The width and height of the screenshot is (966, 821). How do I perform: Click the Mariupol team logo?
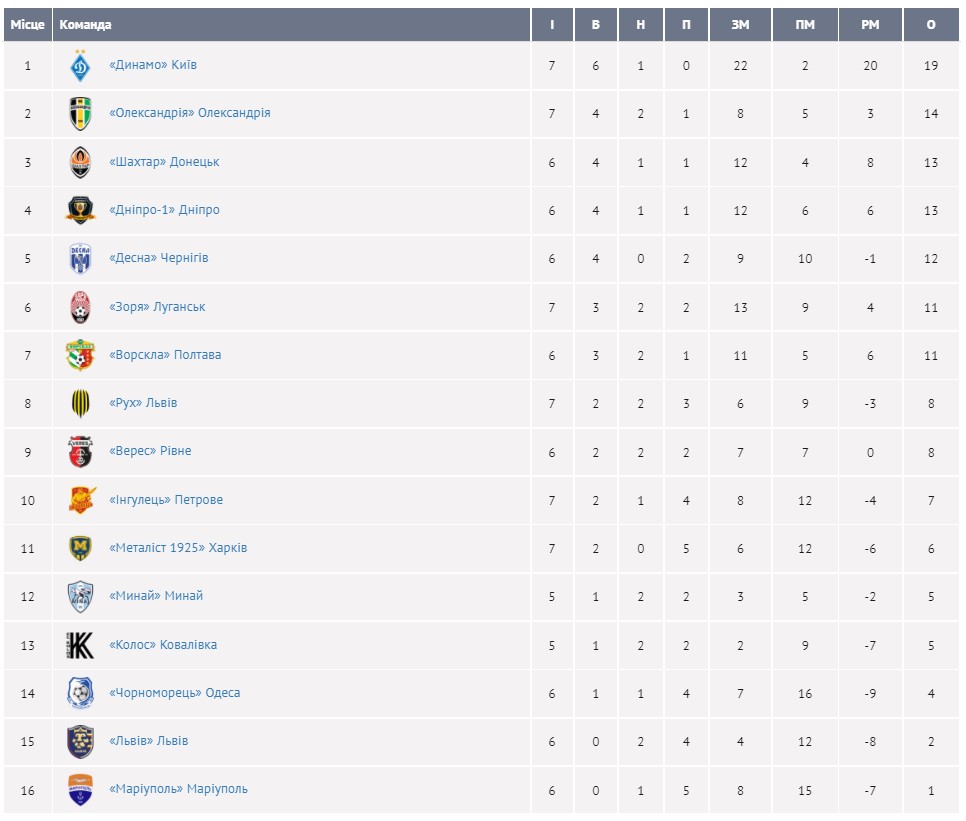[x=80, y=790]
